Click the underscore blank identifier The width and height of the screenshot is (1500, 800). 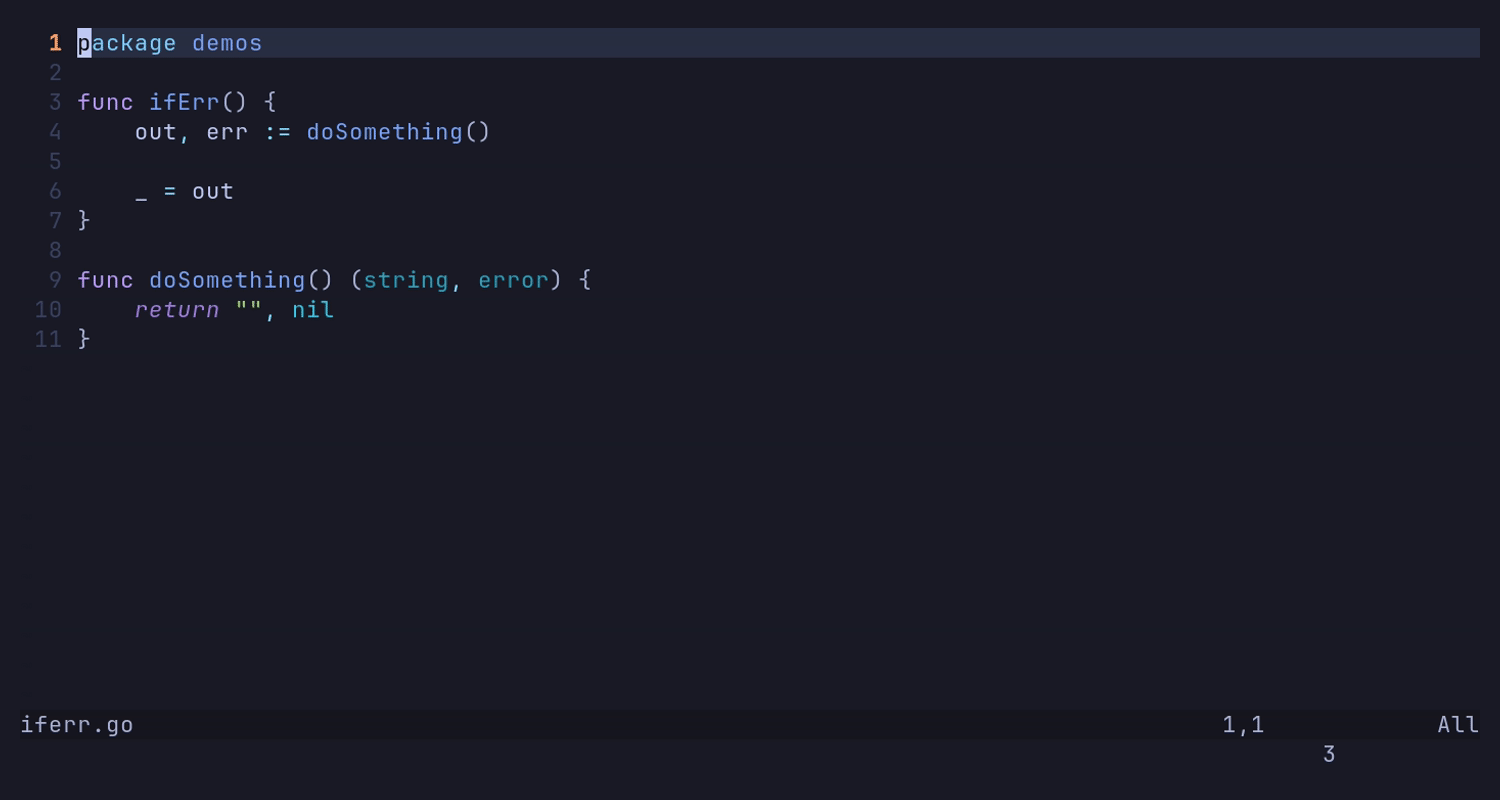(x=141, y=192)
